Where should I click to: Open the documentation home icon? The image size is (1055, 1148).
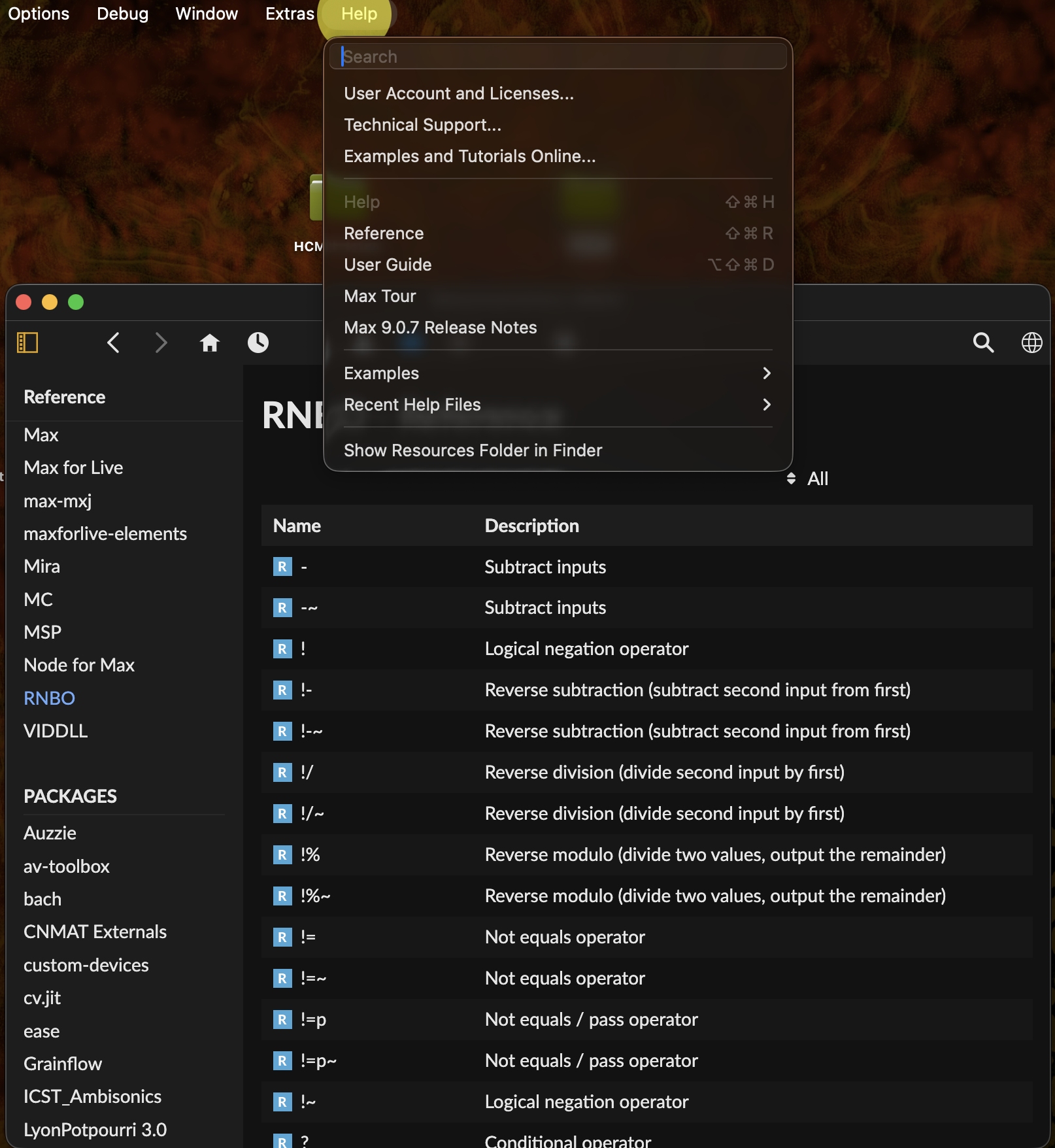pos(209,343)
